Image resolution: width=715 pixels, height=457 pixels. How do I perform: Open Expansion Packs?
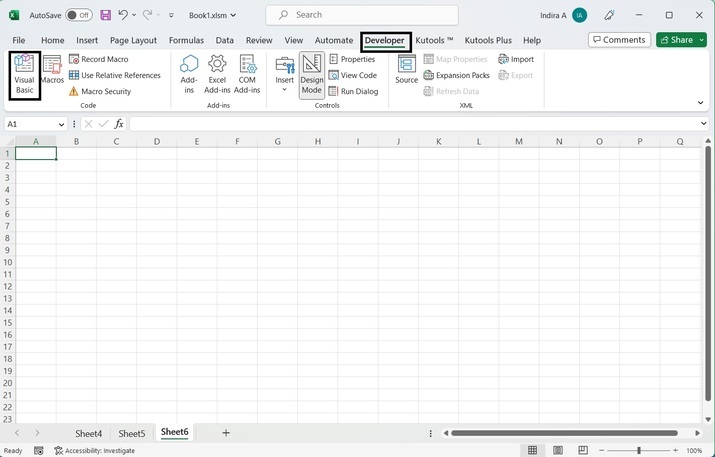point(456,75)
